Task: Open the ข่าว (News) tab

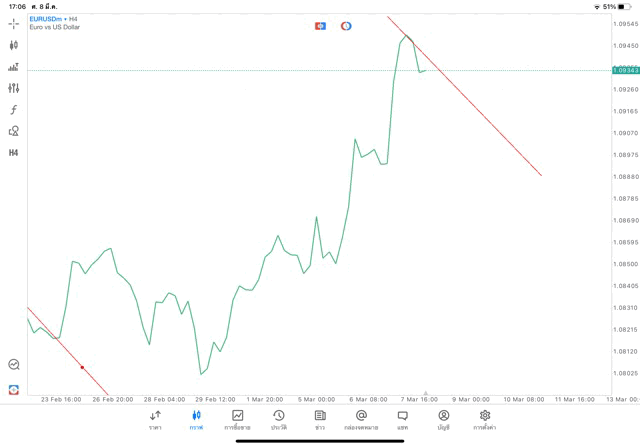Action: 320,419
